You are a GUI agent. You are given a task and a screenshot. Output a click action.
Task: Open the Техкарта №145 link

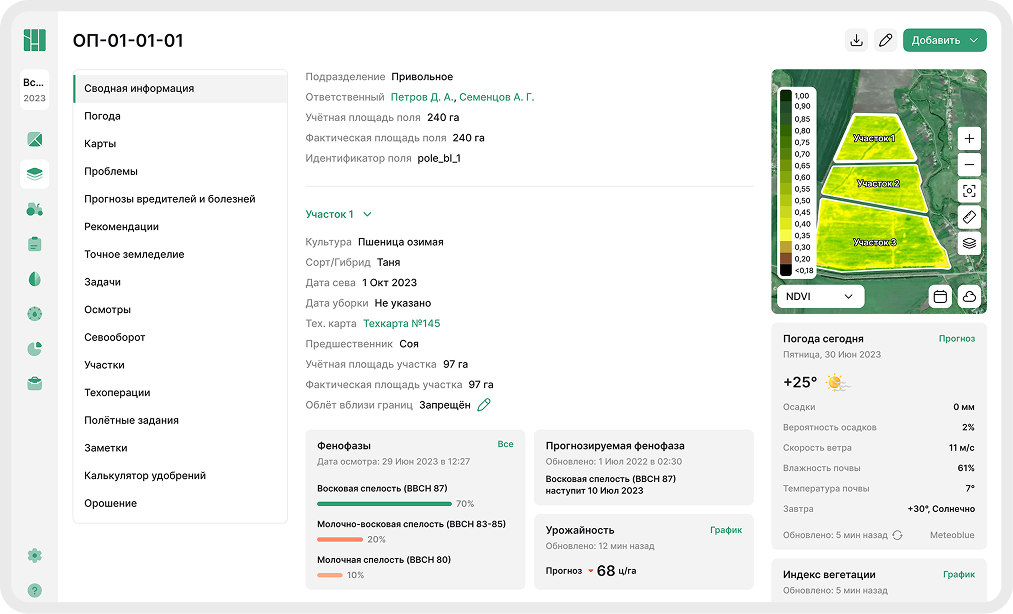[401, 323]
